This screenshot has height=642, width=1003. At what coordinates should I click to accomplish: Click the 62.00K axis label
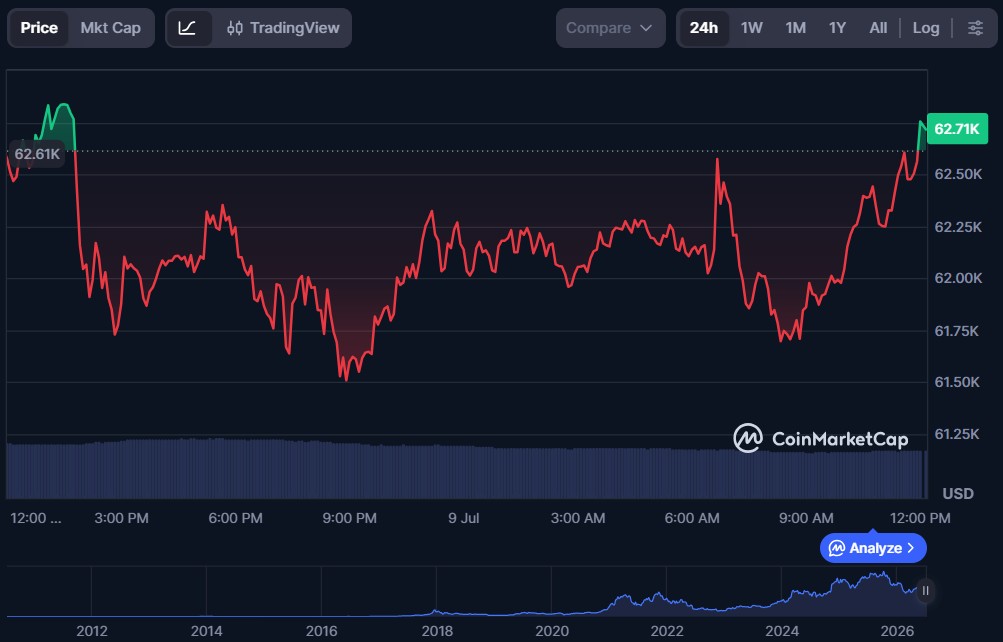(958, 278)
